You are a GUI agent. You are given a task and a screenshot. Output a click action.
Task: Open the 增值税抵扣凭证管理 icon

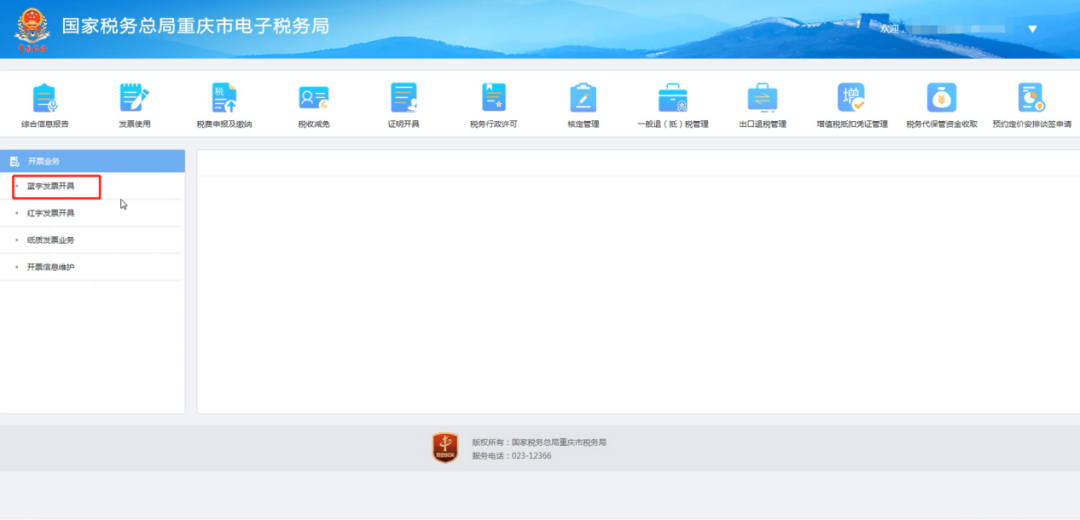[851, 98]
